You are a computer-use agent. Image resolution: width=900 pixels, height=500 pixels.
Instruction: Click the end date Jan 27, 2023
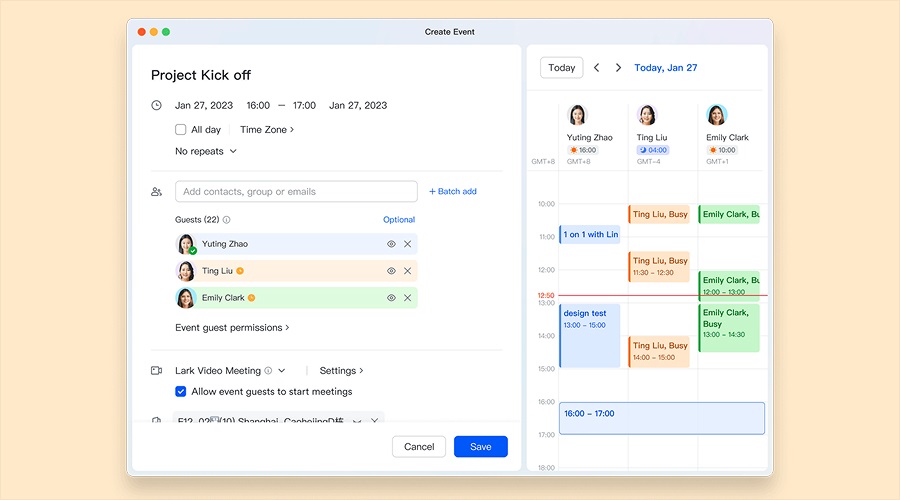pyautogui.click(x=358, y=106)
